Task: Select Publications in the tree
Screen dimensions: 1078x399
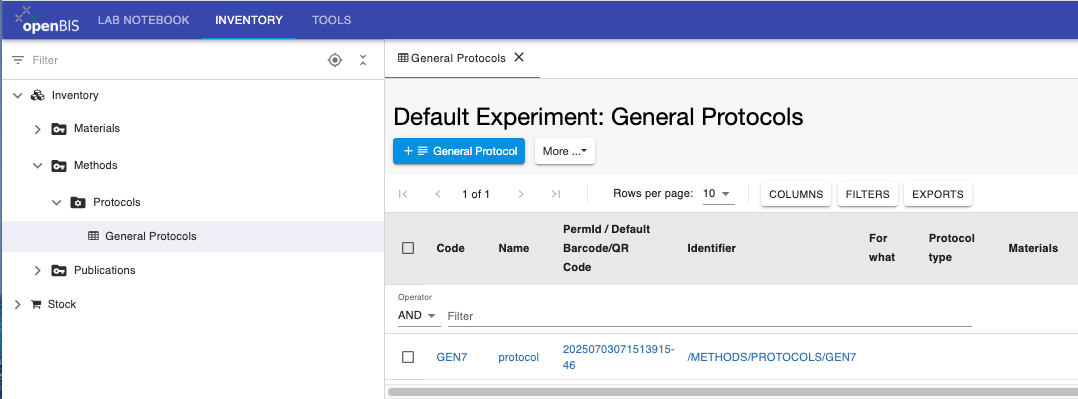Action: tap(104, 270)
